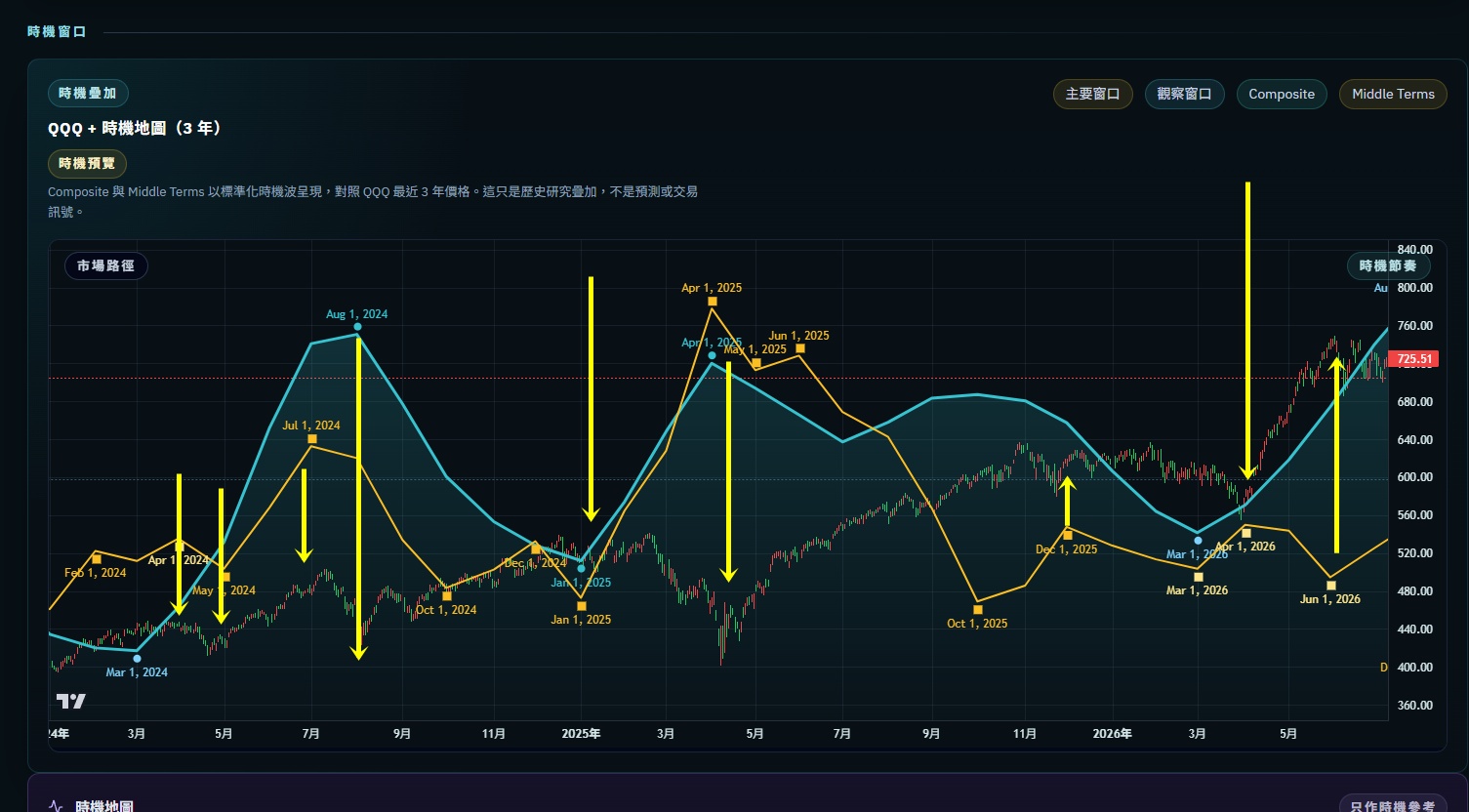This screenshot has width=1469, height=812.
Task: Select the orange Apr 1, 2025 peak marker
Action: [713, 302]
